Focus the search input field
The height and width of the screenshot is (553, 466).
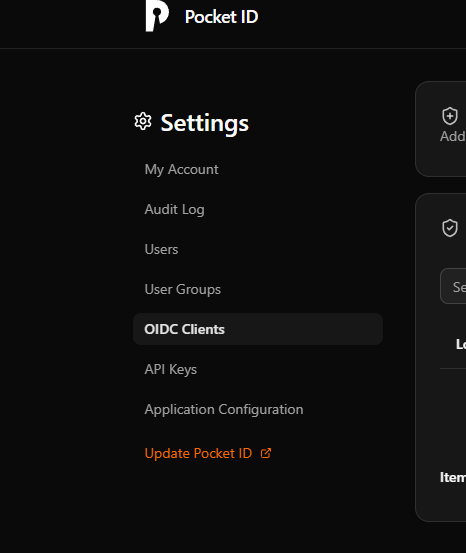click(453, 286)
